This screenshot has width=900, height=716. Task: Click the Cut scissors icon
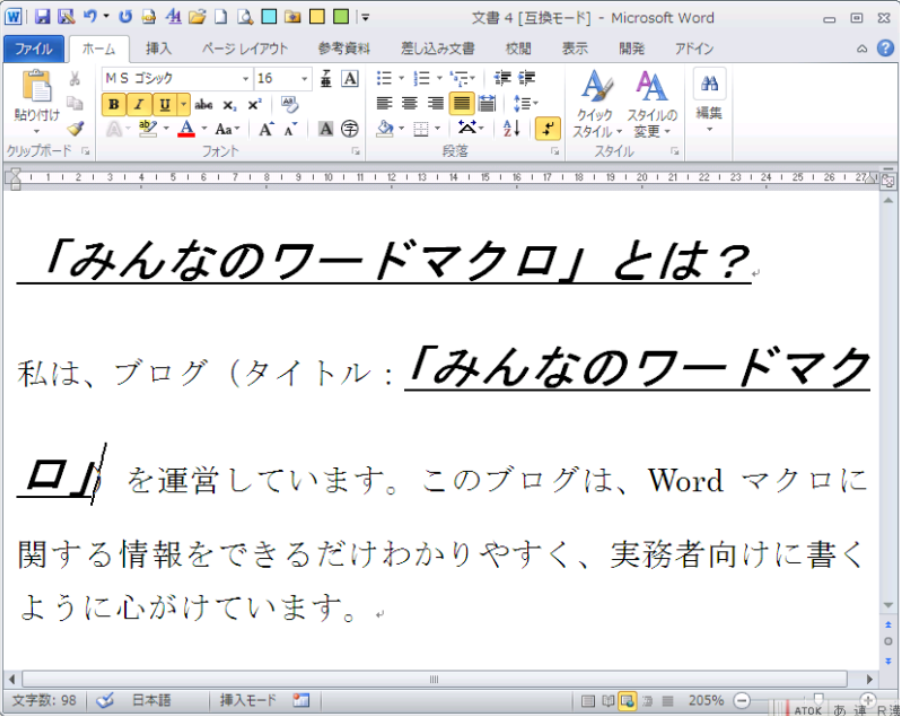(75, 79)
